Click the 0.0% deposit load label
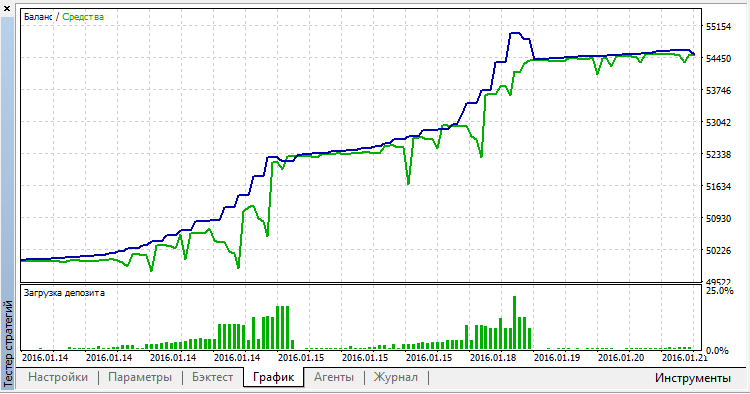 pyautogui.click(x=717, y=351)
